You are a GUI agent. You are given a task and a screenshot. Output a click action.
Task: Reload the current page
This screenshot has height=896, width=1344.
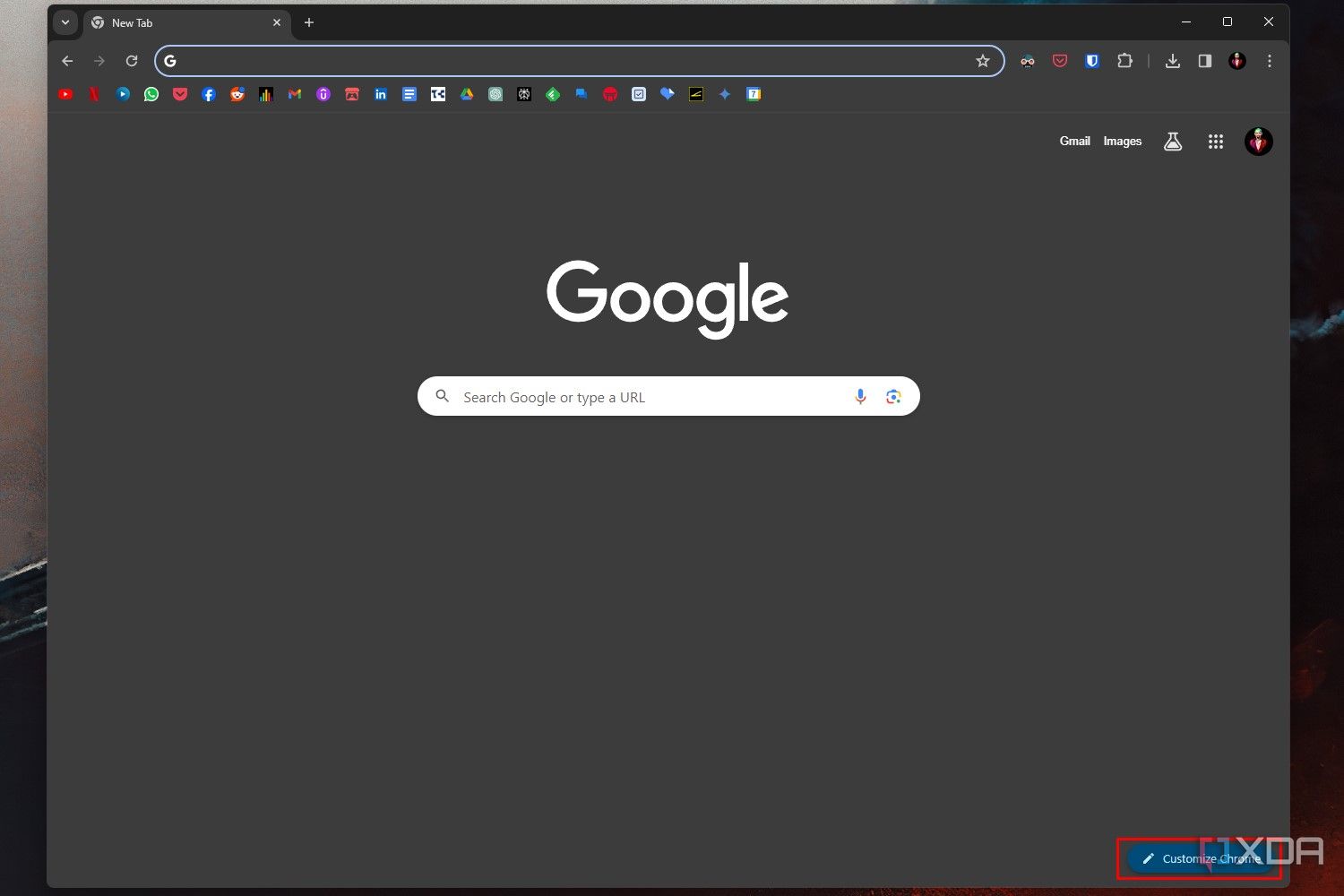tap(132, 61)
